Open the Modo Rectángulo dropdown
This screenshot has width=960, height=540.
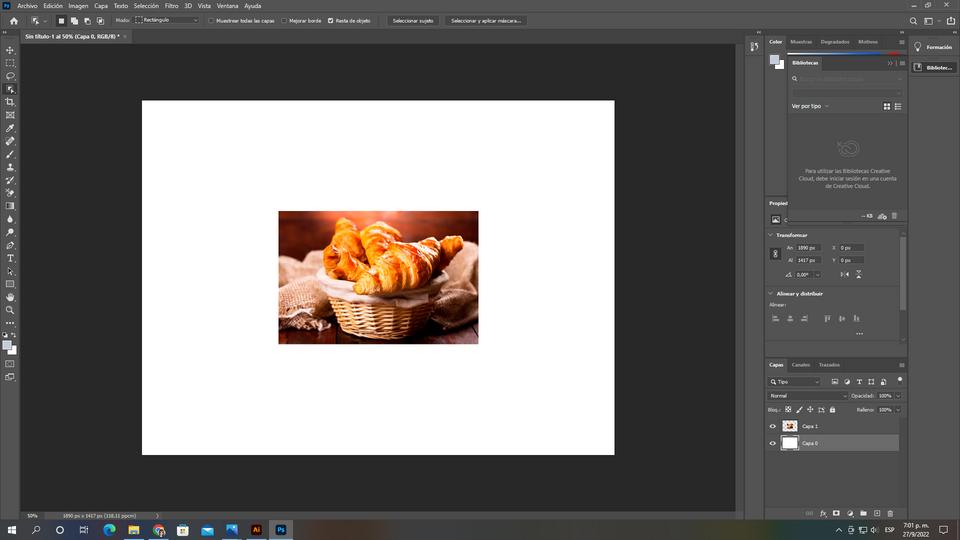tap(167, 20)
